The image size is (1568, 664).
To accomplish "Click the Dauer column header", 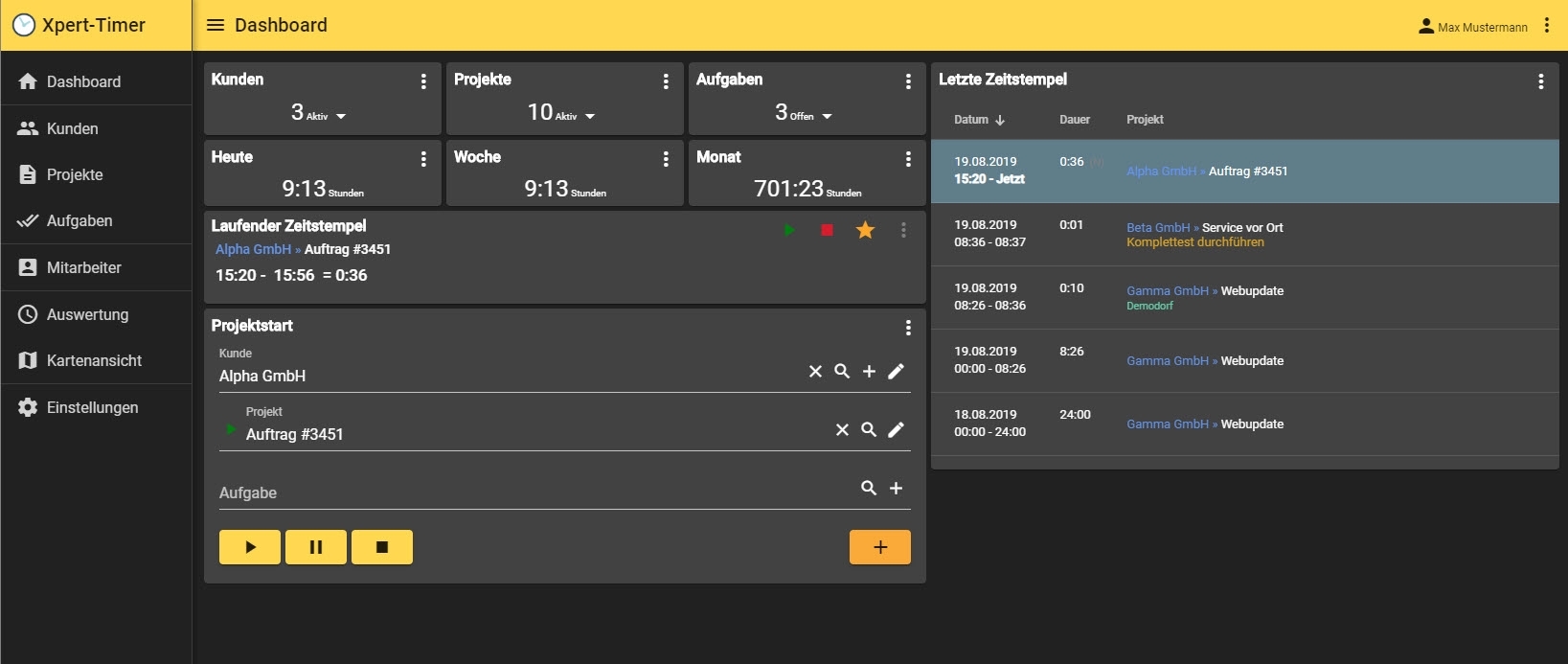I will 1075,120.
